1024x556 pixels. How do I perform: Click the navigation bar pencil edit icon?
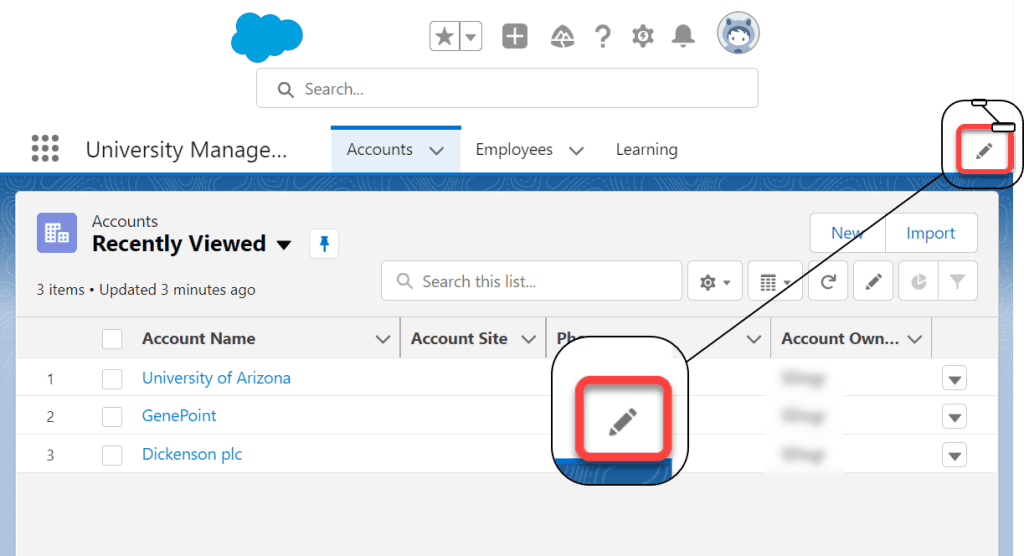[984, 151]
